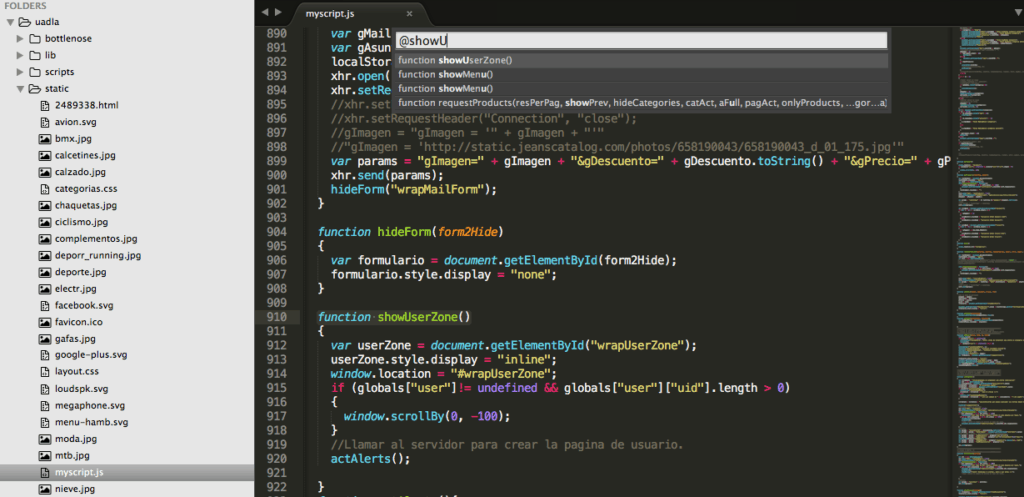Screen dimensions: 1024x497
Task: Click the @showU Goto Anything input field
Action: coord(641,40)
